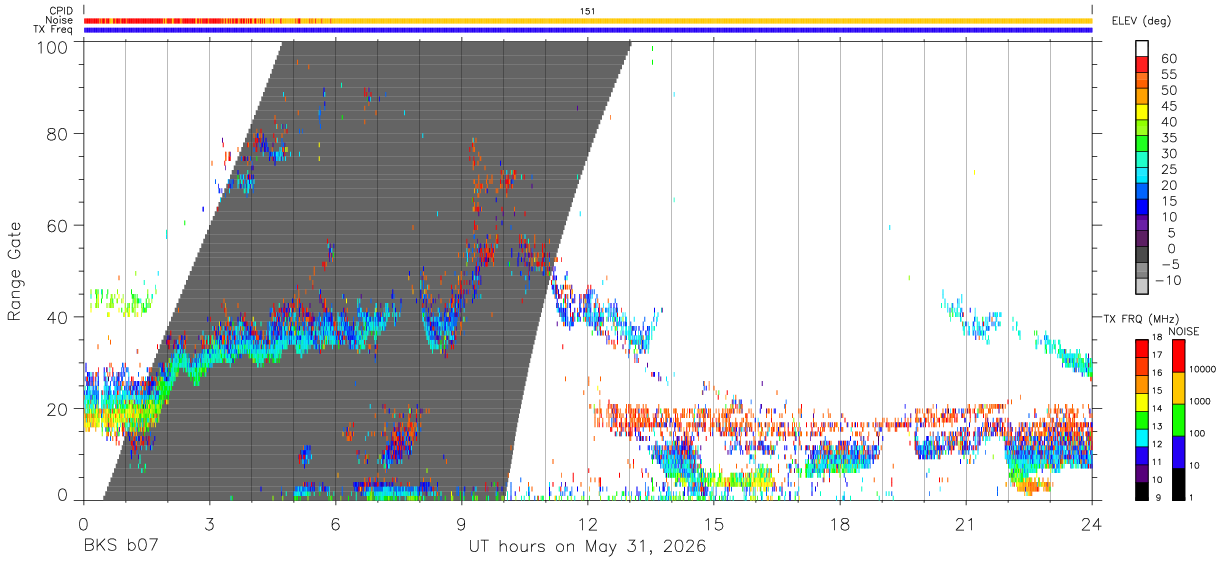1228x567 pixels.
Task: Click the blue TX Freq status strip
Action: [x=588, y=30]
